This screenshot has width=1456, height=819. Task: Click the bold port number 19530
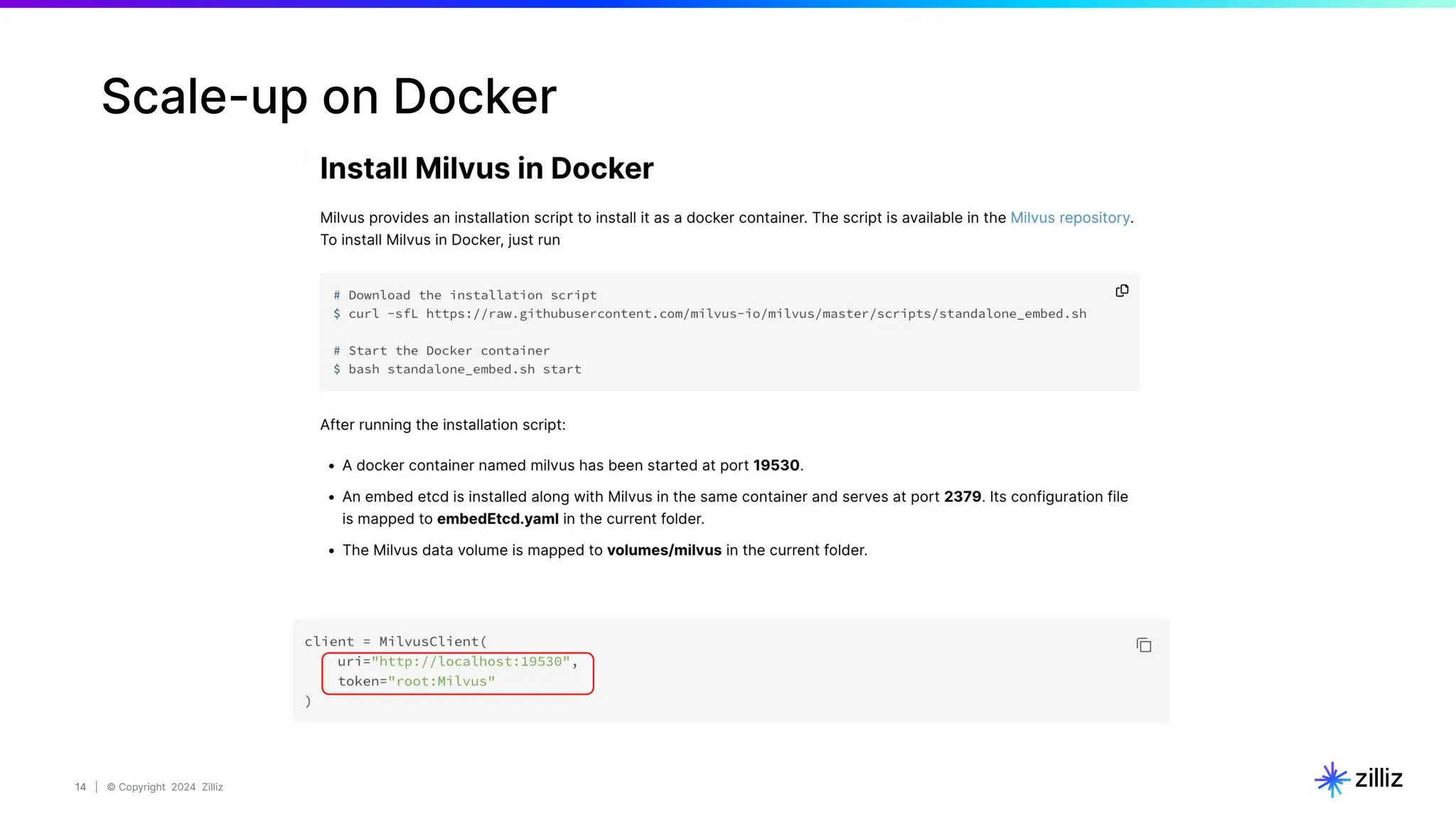(776, 466)
